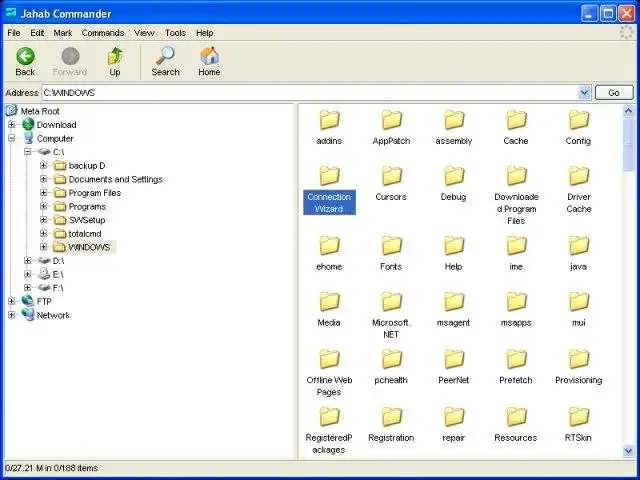The image size is (640, 480).
Task: Select the Network tree item
Action: point(53,315)
